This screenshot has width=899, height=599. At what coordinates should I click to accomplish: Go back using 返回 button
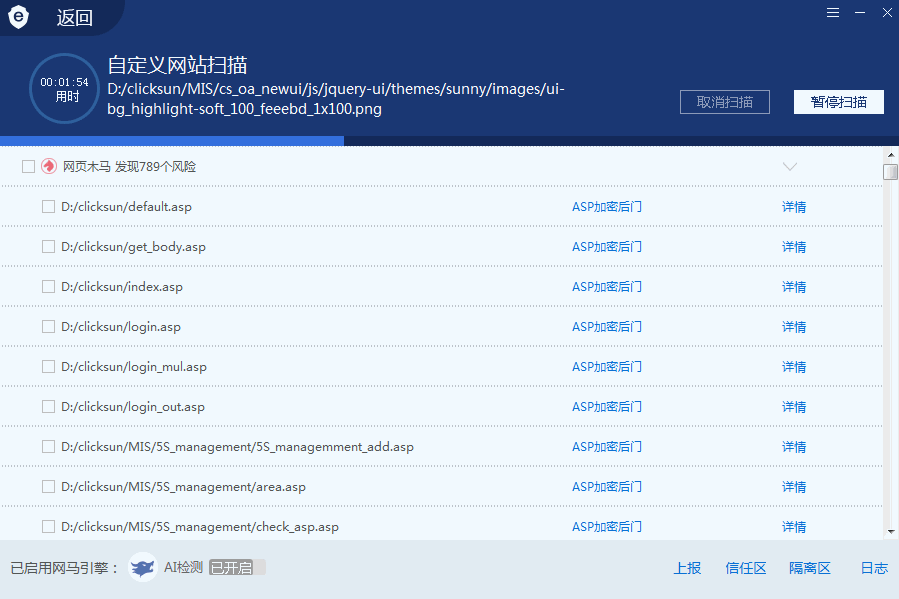pyautogui.click(x=75, y=18)
